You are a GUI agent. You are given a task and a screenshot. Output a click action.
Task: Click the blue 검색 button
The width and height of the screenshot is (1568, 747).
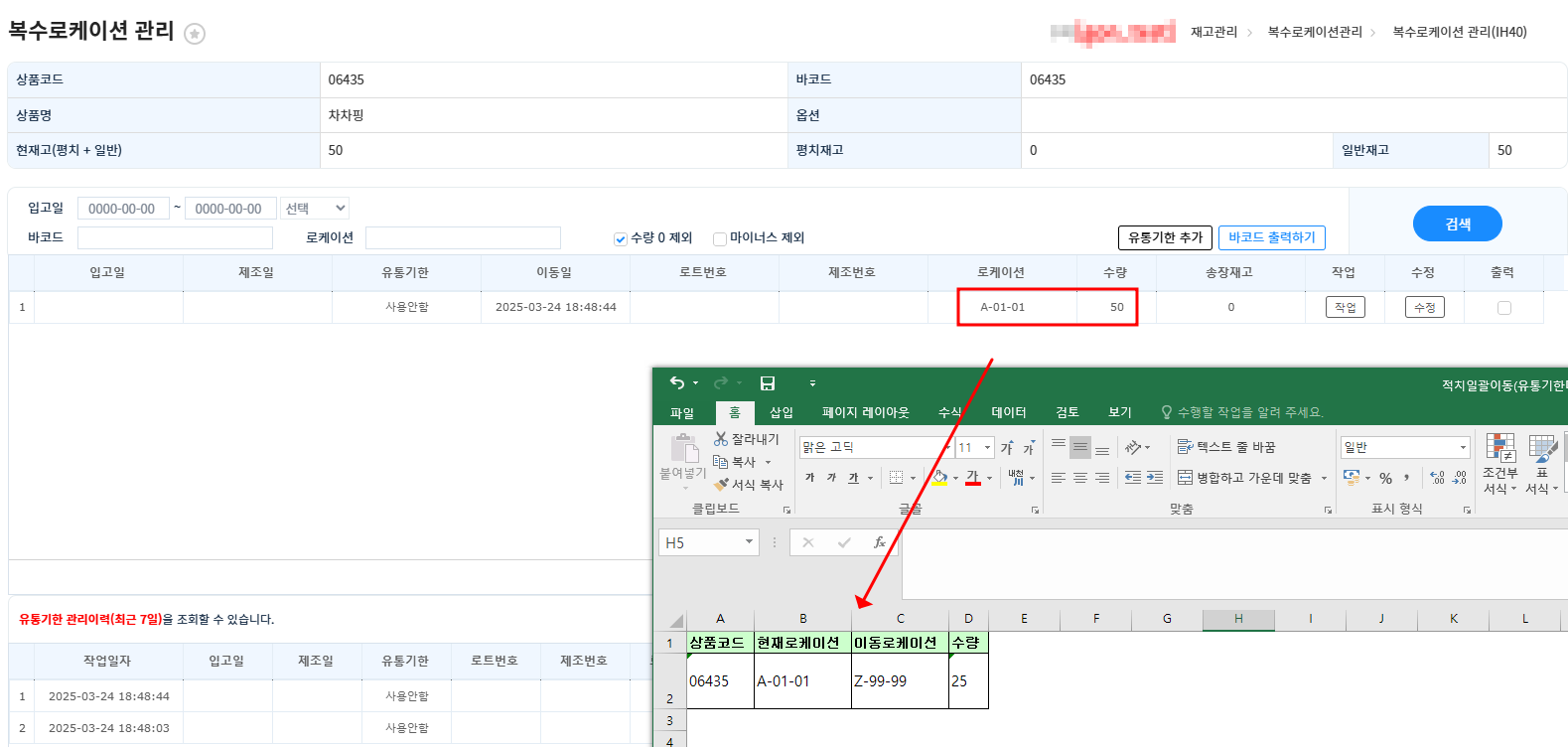1457,224
